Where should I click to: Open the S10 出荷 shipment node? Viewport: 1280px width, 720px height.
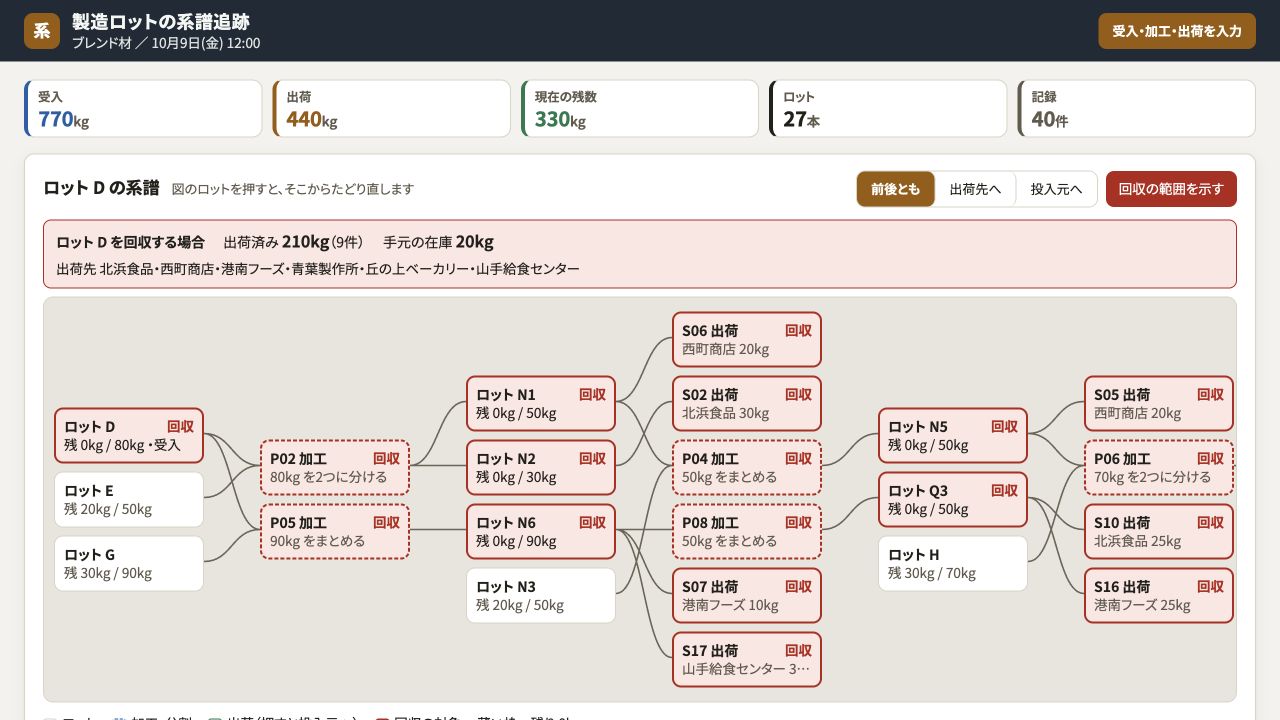pos(1159,531)
